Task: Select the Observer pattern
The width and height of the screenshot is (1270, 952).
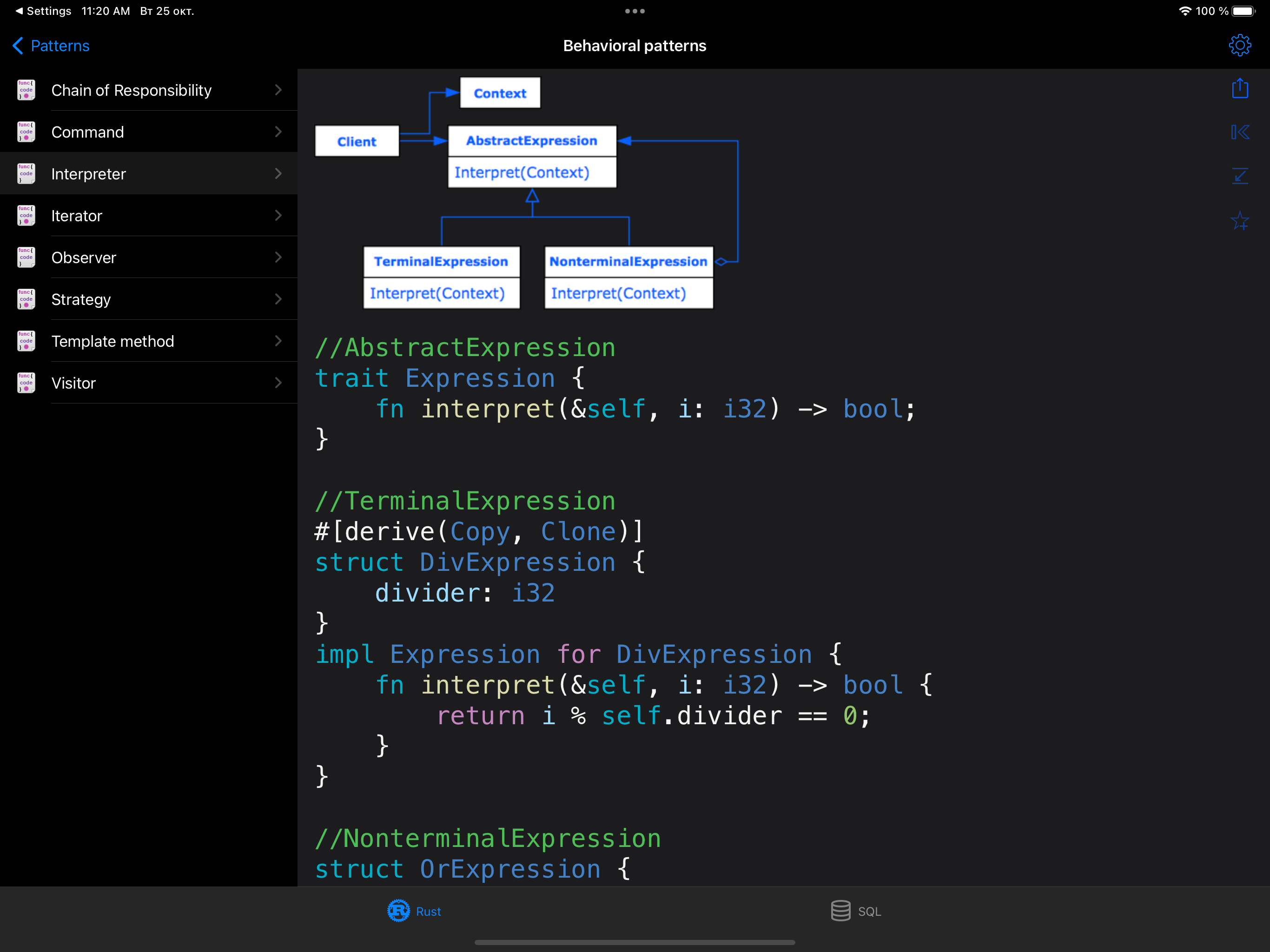Action: pyautogui.click(x=149, y=258)
